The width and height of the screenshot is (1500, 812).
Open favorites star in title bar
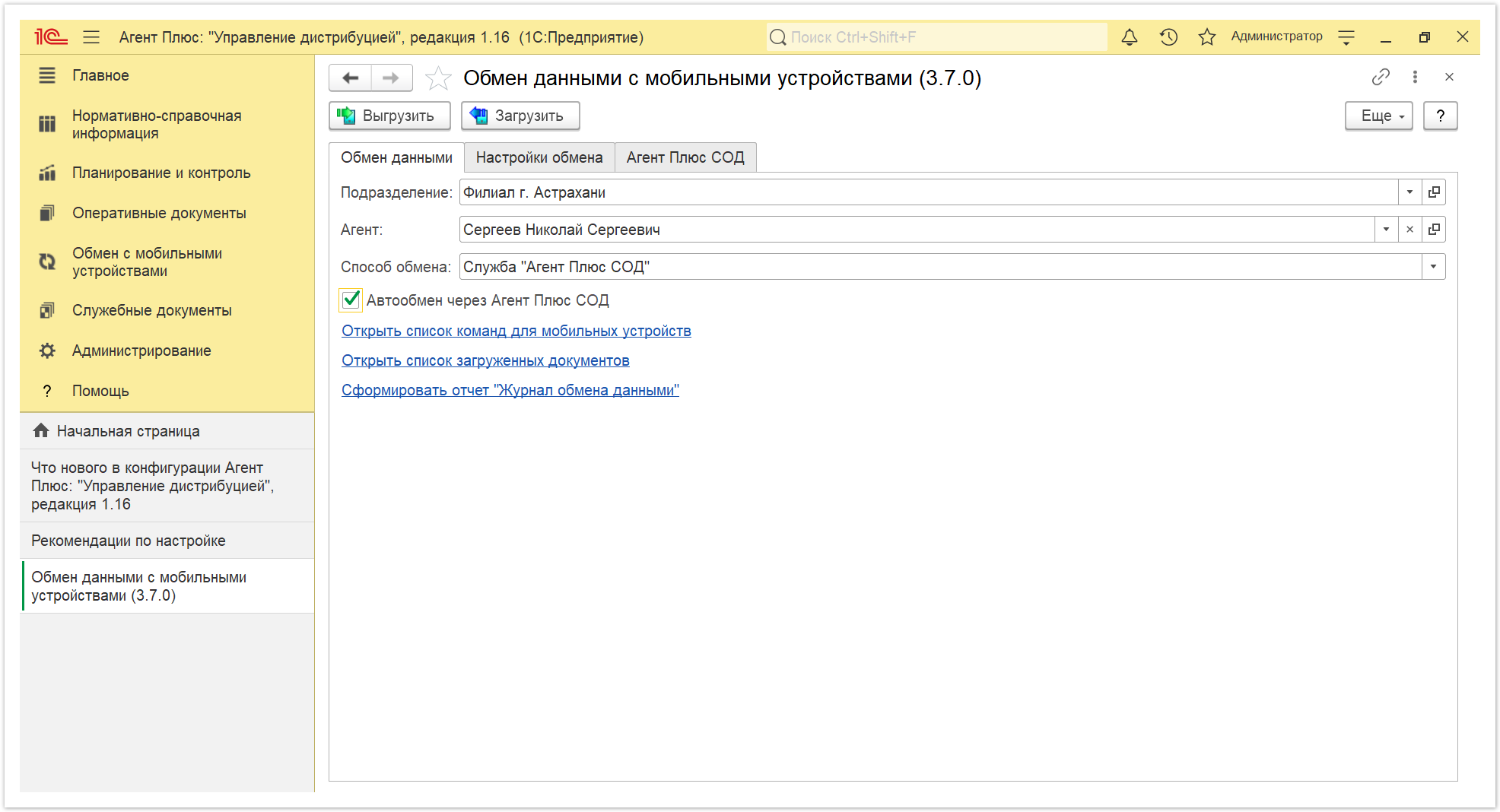click(x=1206, y=36)
